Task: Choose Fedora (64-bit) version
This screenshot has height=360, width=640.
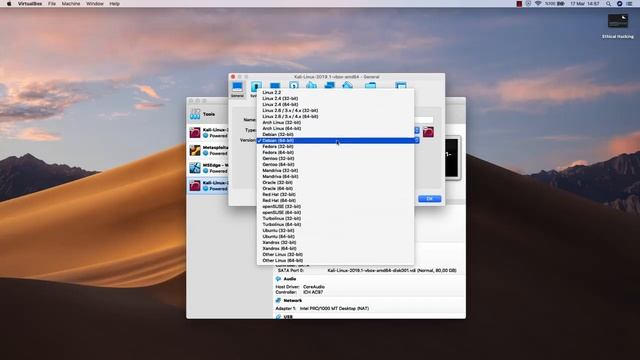Action: (336, 152)
